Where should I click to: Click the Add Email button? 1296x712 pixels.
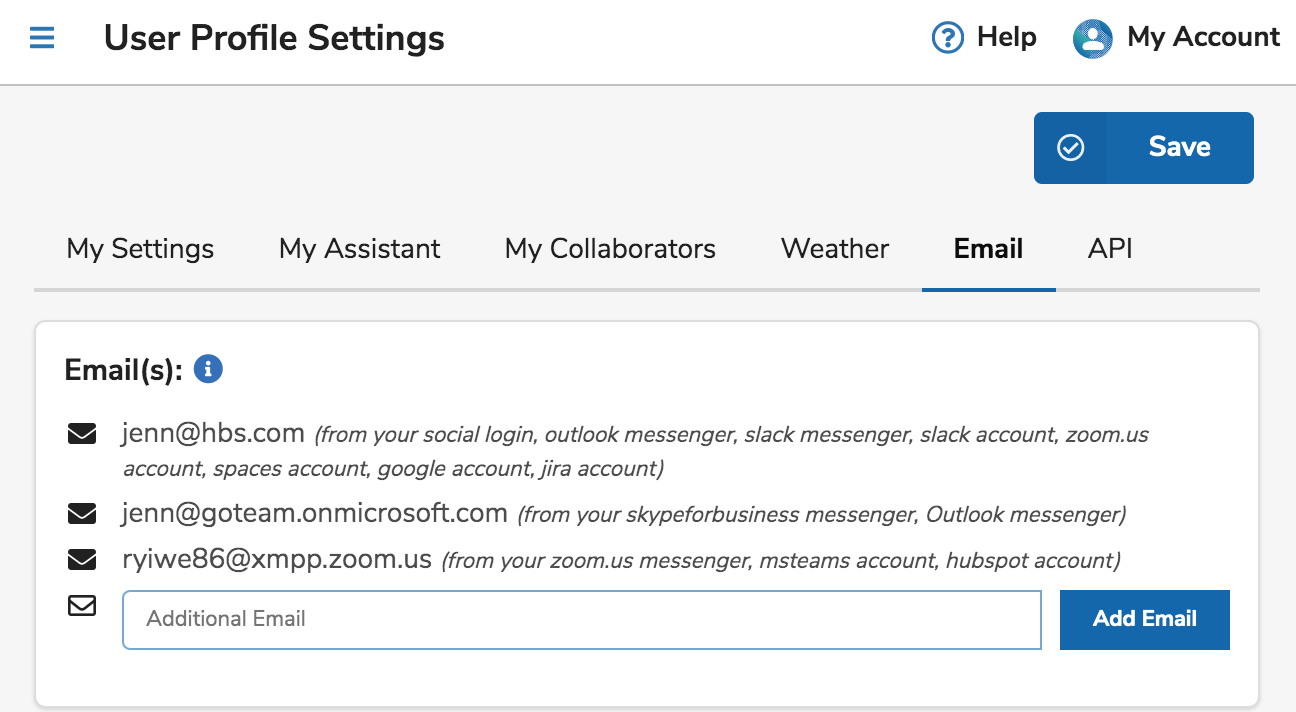pyautogui.click(x=1144, y=619)
